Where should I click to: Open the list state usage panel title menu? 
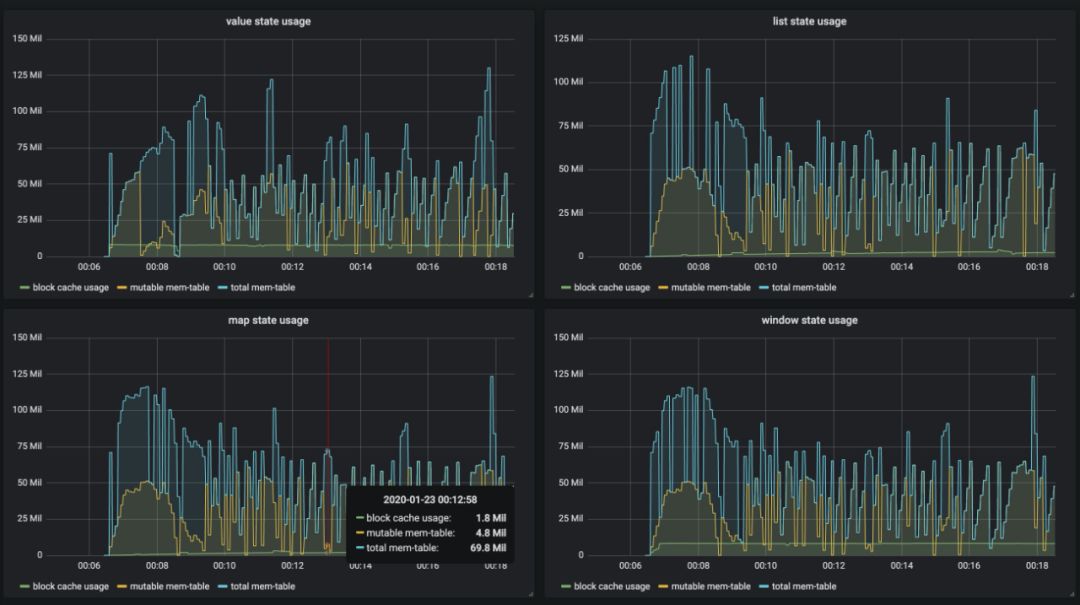(x=808, y=21)
